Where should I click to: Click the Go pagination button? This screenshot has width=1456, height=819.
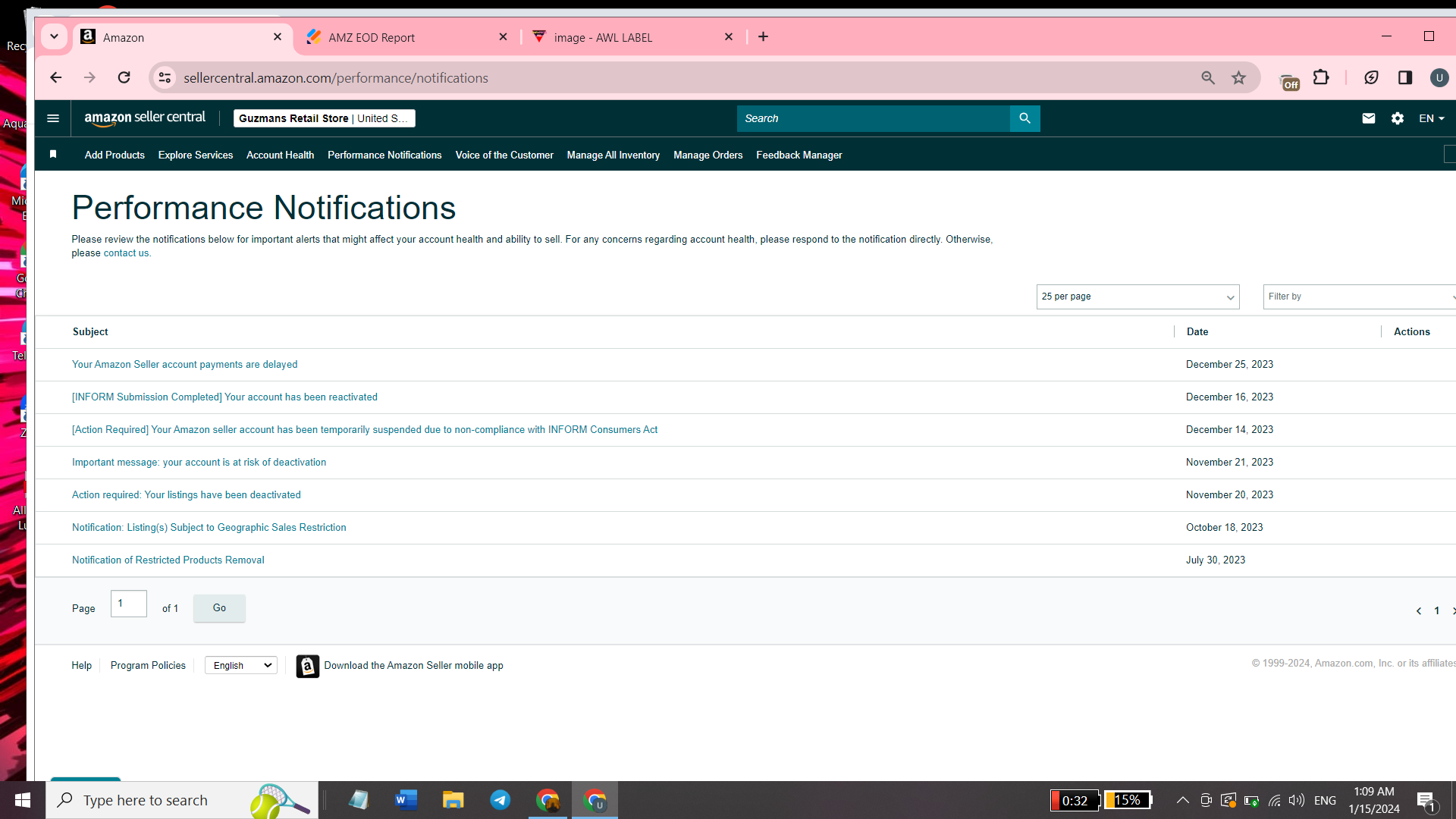[219, 608]
